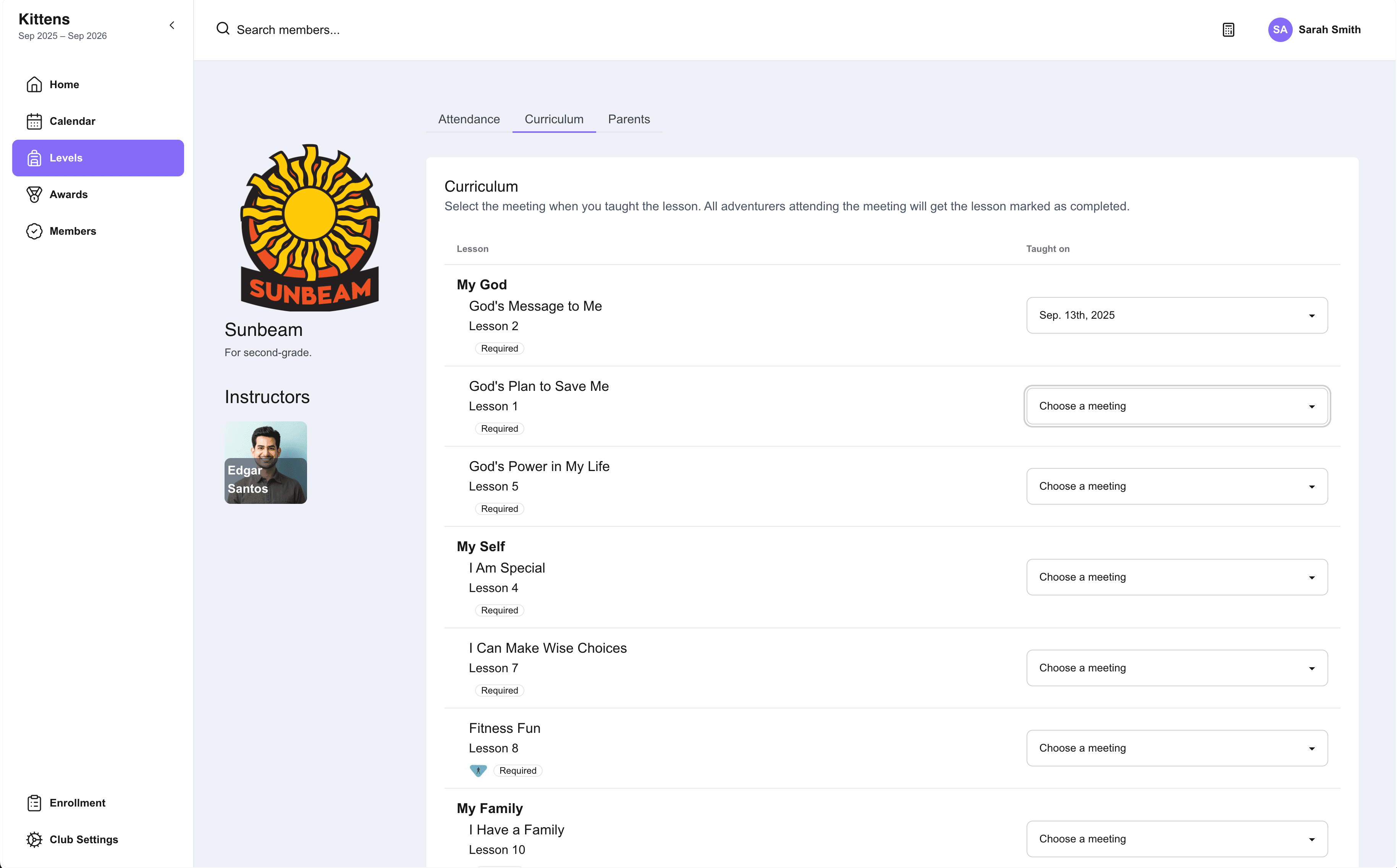Screen dimensions: 1397x868
Task: Collapse the sidebar with the chevron
Action: click(x=172, y=25)
